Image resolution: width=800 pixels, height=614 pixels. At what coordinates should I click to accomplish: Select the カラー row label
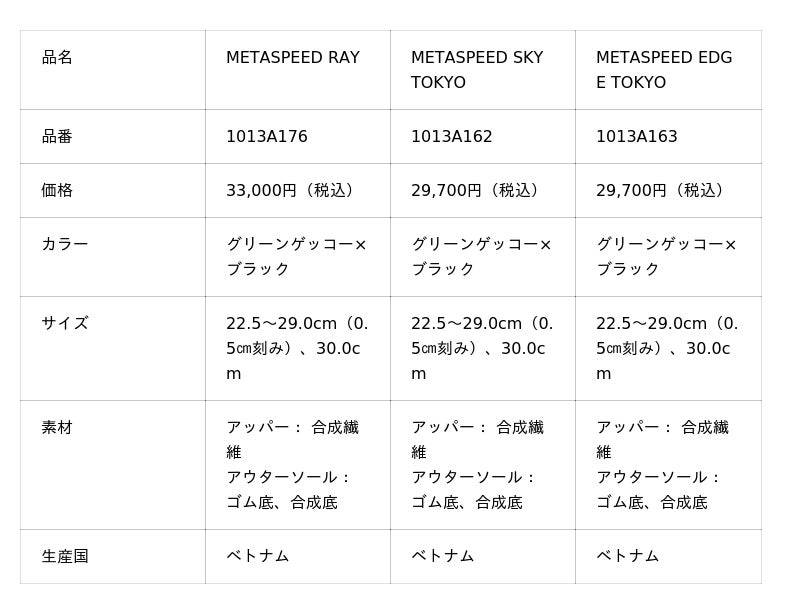point(65,245)
